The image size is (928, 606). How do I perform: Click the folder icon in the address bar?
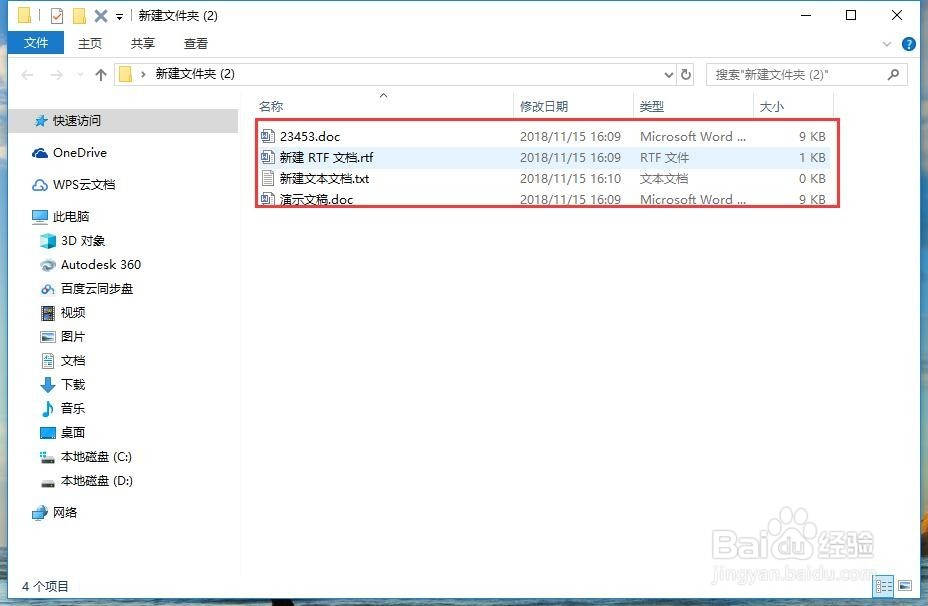125,74
